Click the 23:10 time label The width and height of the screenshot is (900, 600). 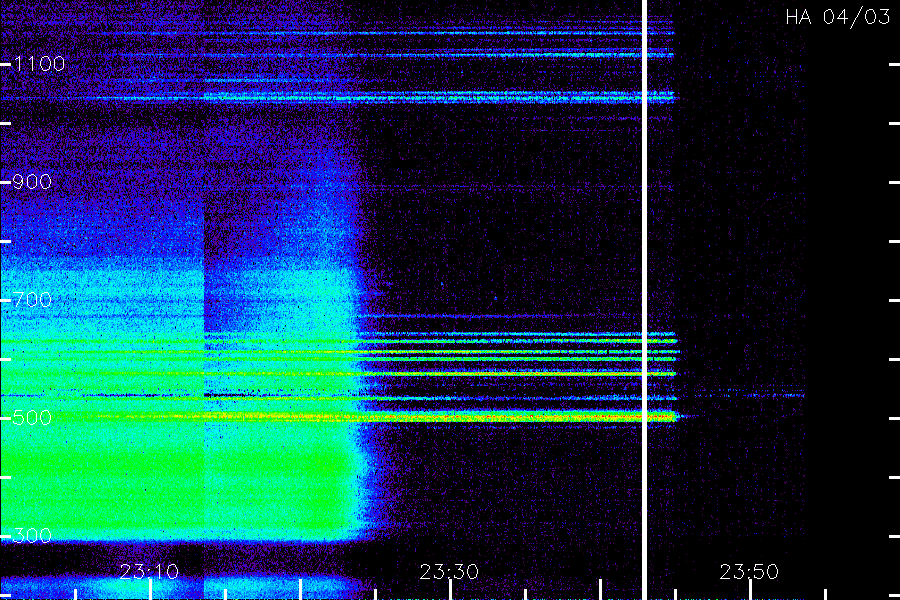[149, 572]
